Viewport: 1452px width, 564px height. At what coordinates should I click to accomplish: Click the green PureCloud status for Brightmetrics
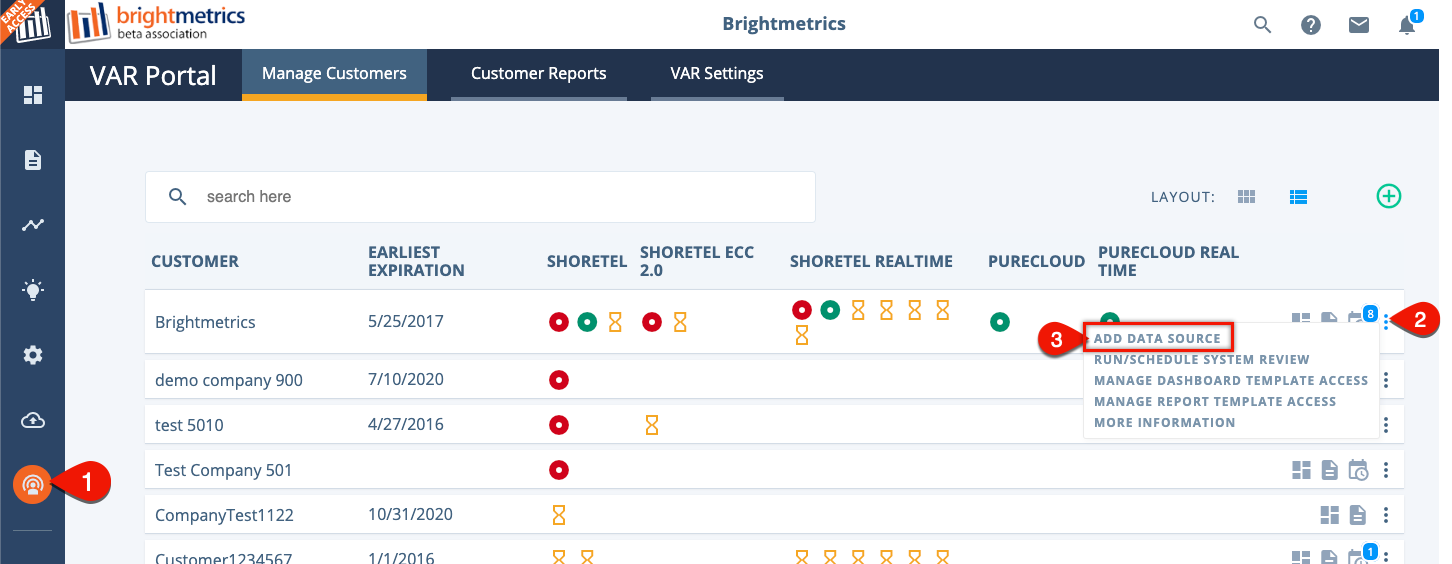(999, 322)
